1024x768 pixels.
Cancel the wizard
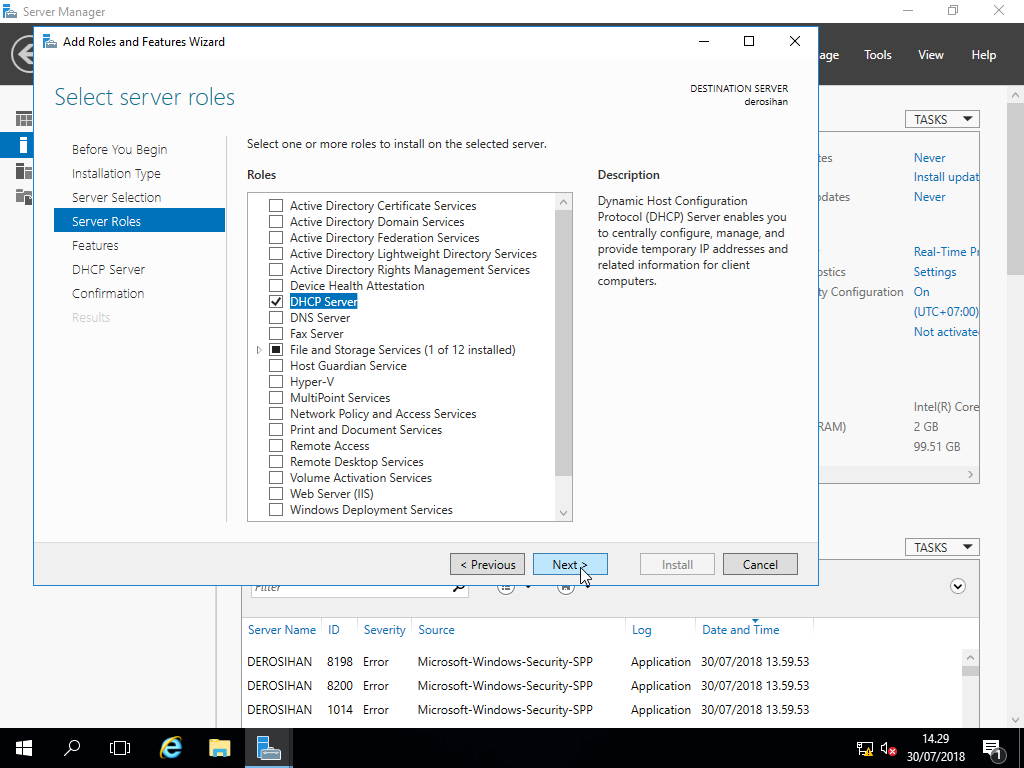(x=760, y=564)
